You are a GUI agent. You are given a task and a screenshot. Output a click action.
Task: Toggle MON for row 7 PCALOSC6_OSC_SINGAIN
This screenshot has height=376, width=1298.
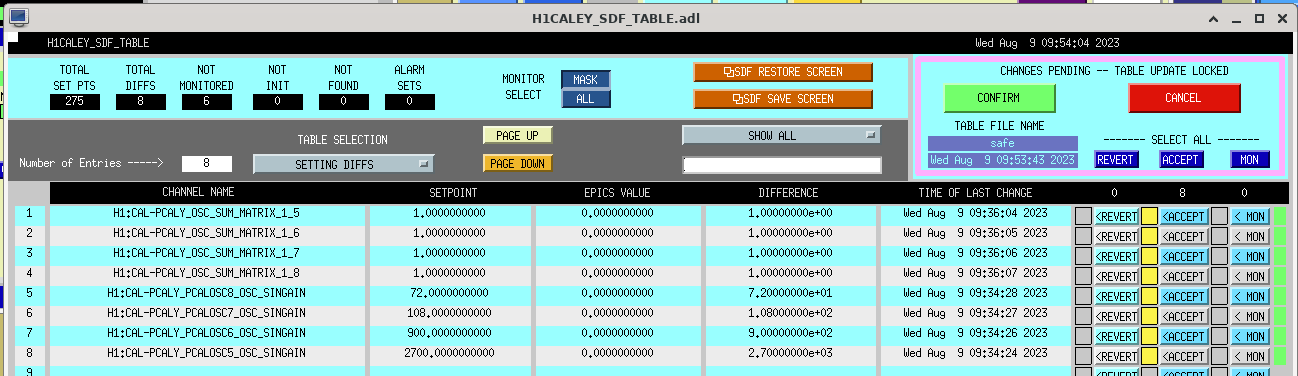pos(1250,336)
